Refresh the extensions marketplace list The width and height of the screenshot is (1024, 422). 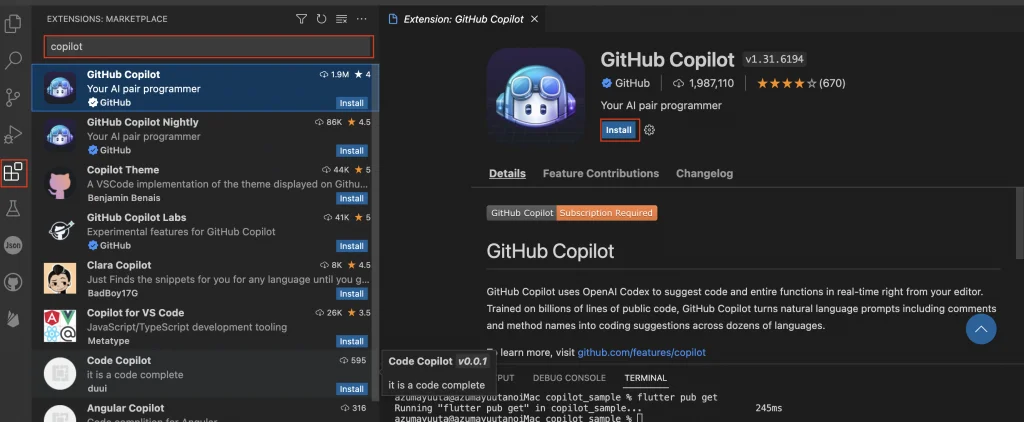pyautogui.click(x=321, y=19)
